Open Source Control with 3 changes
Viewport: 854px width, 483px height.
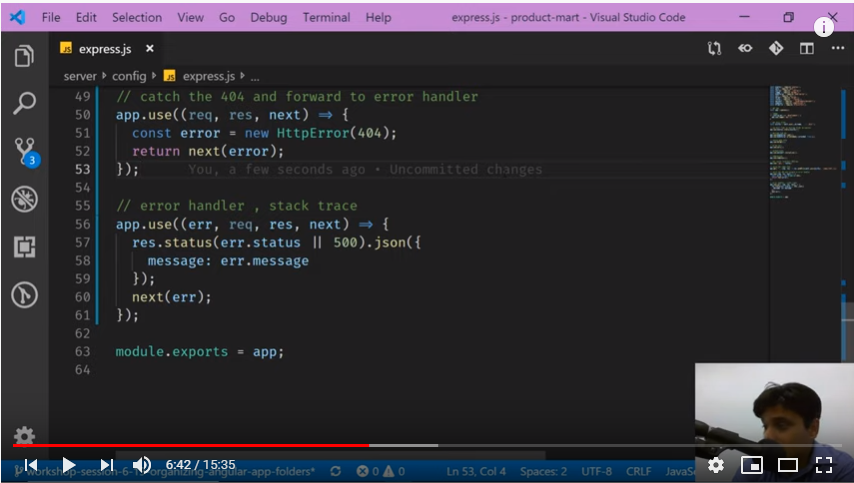pos(24,151)
